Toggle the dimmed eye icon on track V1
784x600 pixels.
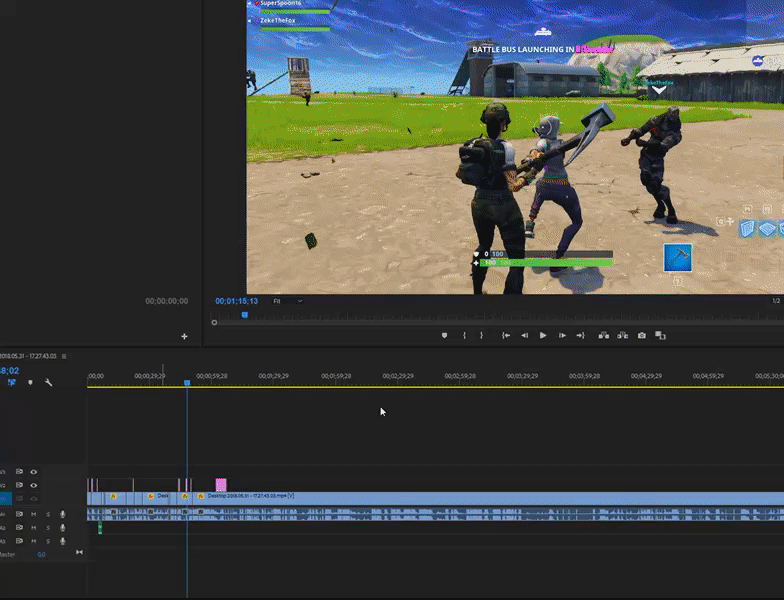(x=34, y=498)
